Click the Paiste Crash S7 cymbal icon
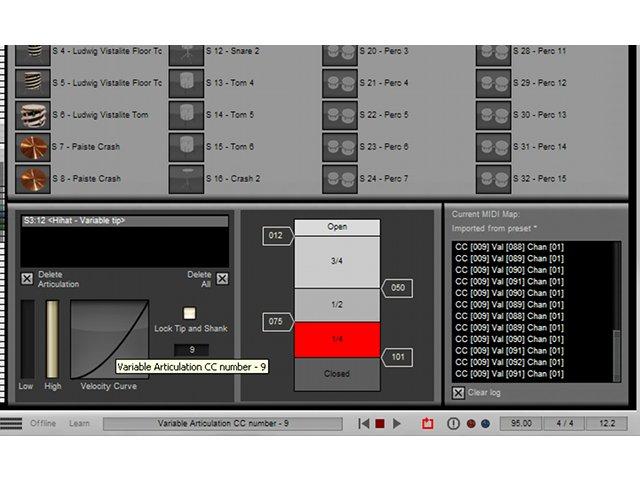Screen dimensions: 640x480 [x=33, y=147]
